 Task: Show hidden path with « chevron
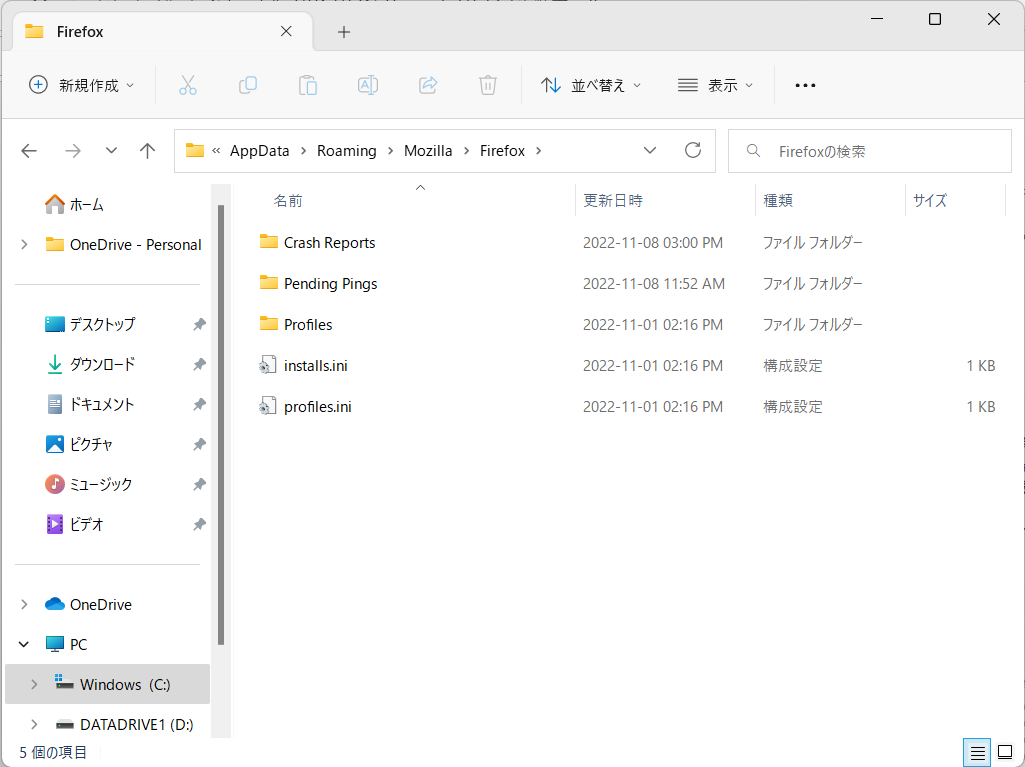point(216,150)
